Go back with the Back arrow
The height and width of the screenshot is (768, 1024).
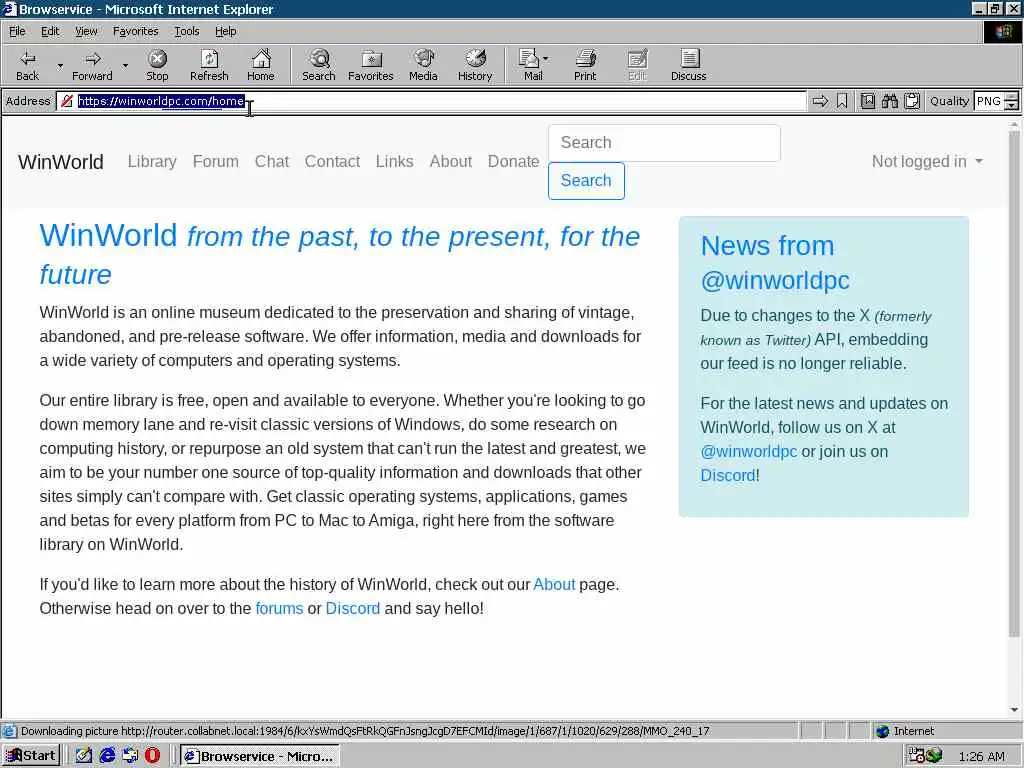[x=27, y=65]
